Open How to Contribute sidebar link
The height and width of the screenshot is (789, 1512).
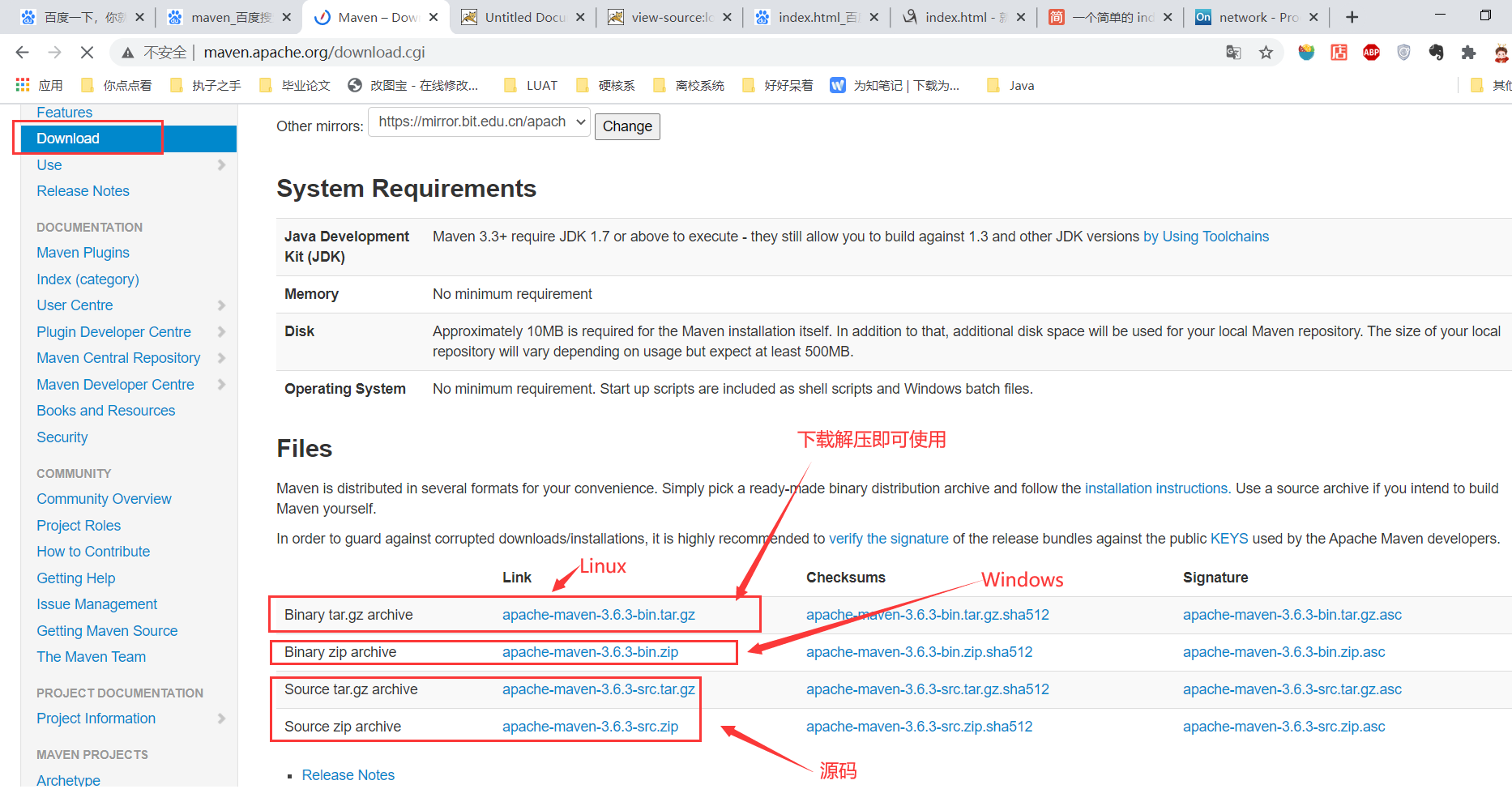93,552
